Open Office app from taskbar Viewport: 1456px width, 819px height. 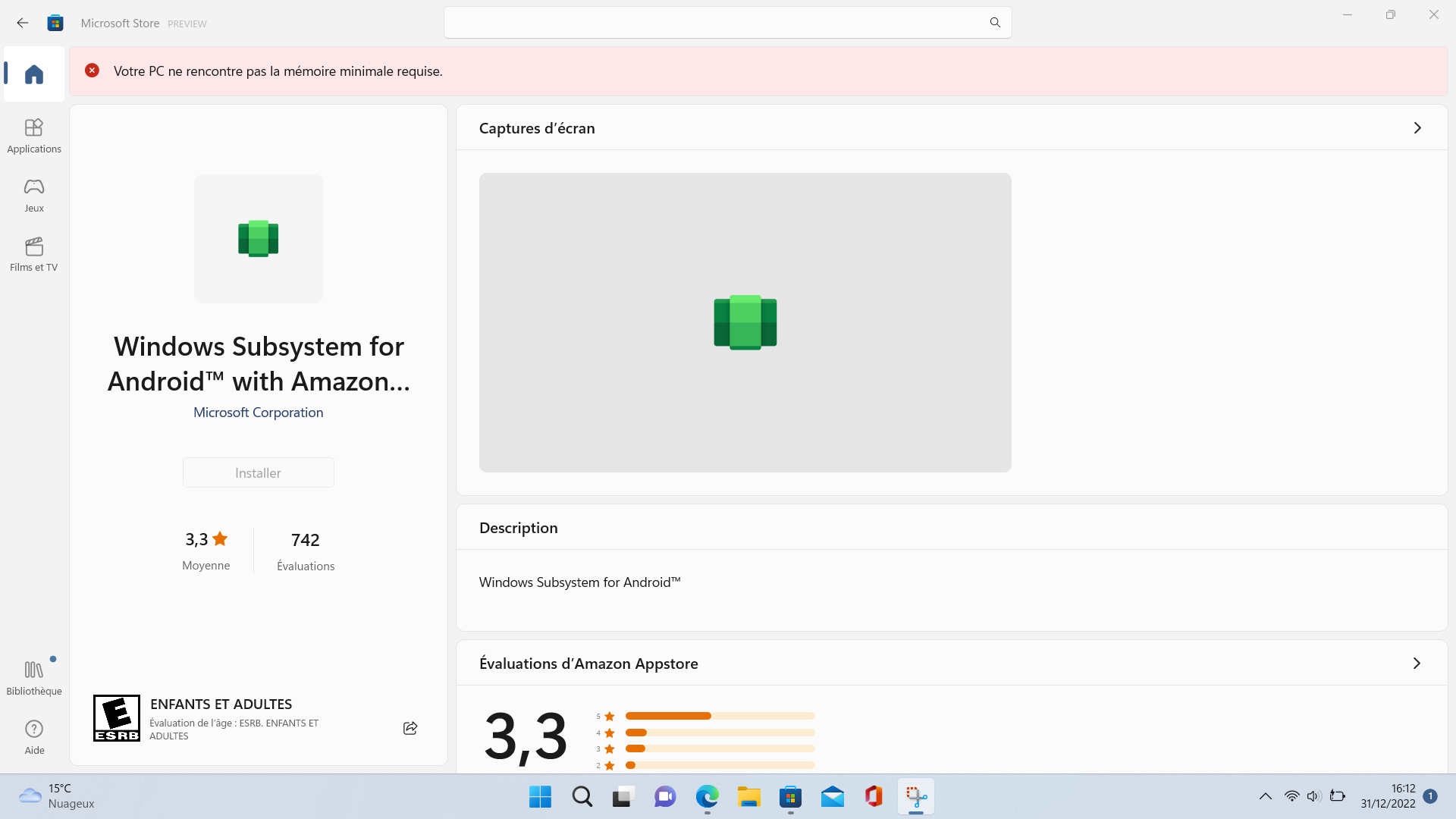click(874, 797)
